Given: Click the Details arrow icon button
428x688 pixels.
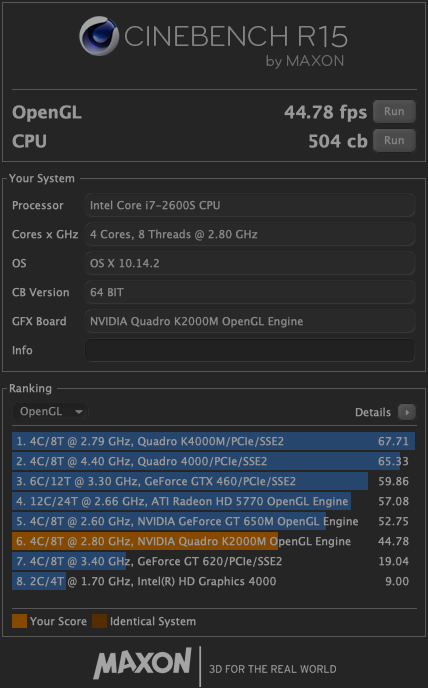Looking at the screenshot, I should click(406, 412).
